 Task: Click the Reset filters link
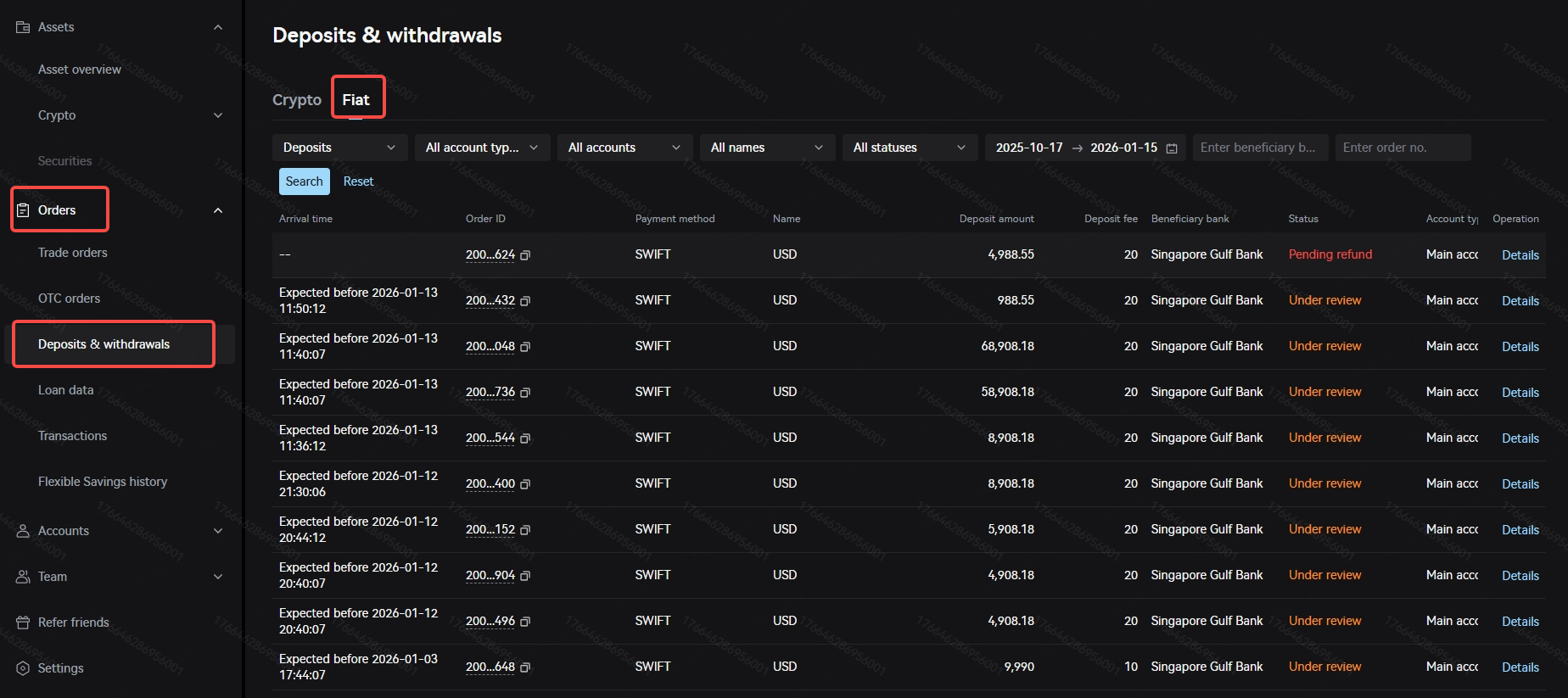pyautogui.click(x=358, y=181)
